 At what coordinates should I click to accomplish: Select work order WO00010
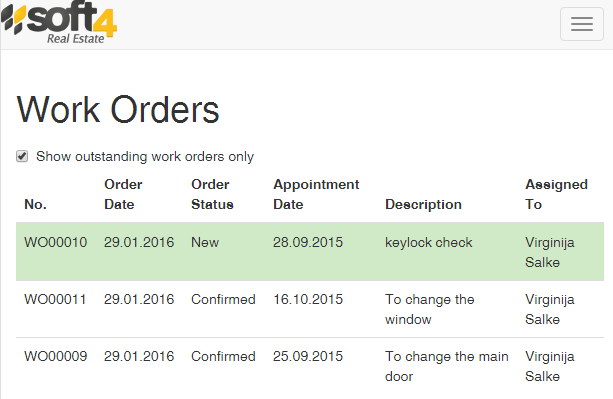pos(56,242)
